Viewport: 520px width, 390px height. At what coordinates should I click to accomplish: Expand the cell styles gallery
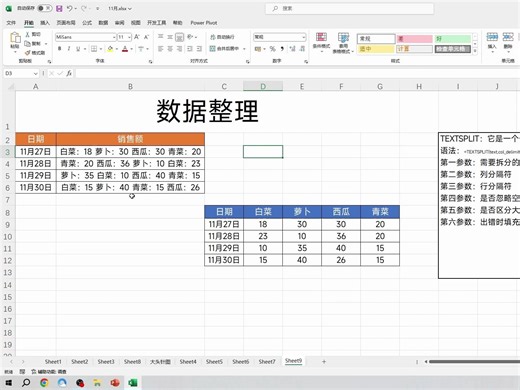click(475, 51)
